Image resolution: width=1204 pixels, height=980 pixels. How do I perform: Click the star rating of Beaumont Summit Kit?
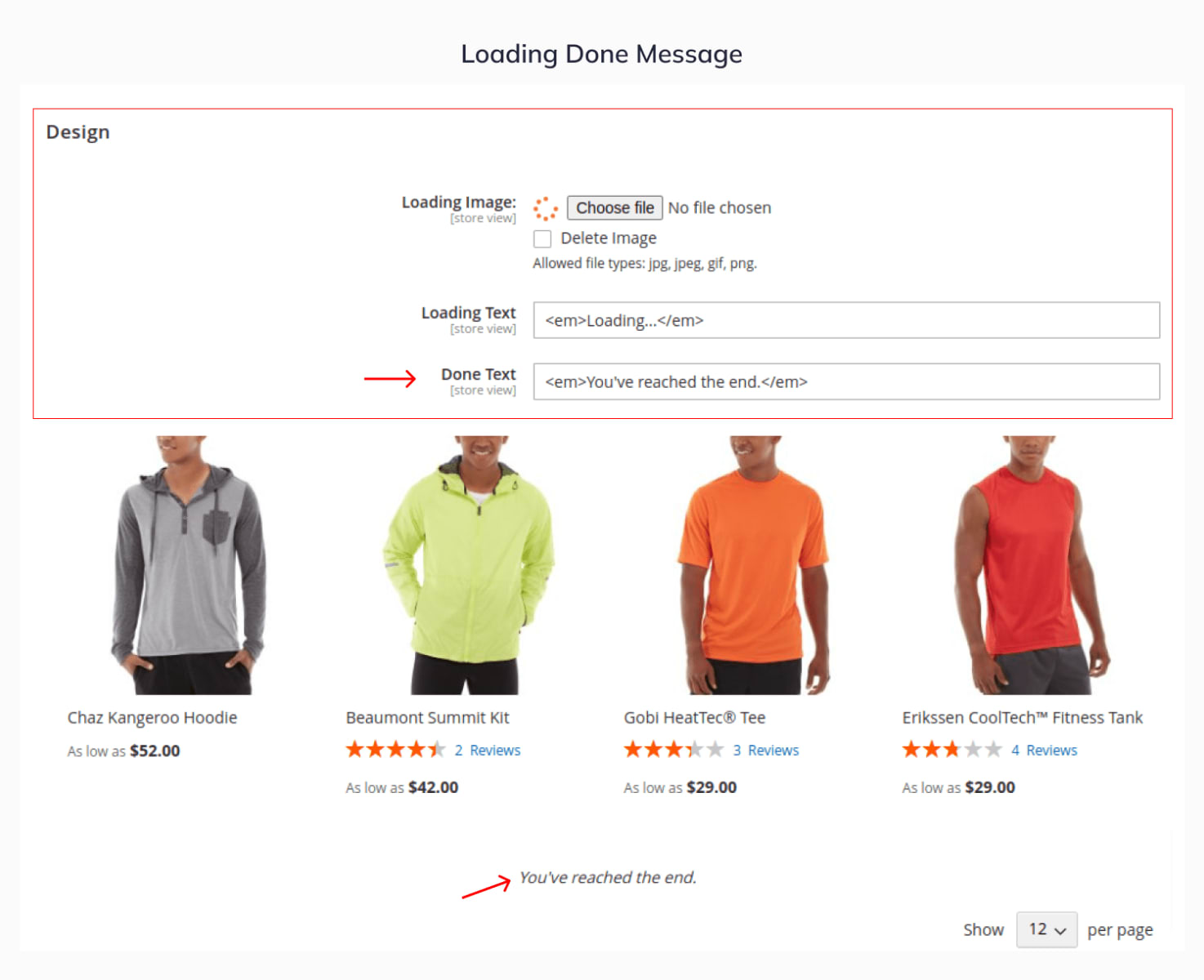pos(395,750)
